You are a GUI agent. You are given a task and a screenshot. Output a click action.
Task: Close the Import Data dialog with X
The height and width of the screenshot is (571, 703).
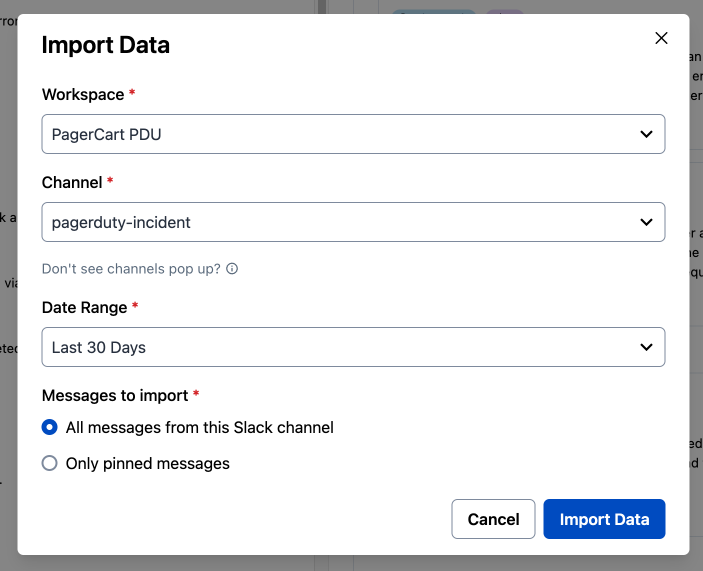[661, 38]
